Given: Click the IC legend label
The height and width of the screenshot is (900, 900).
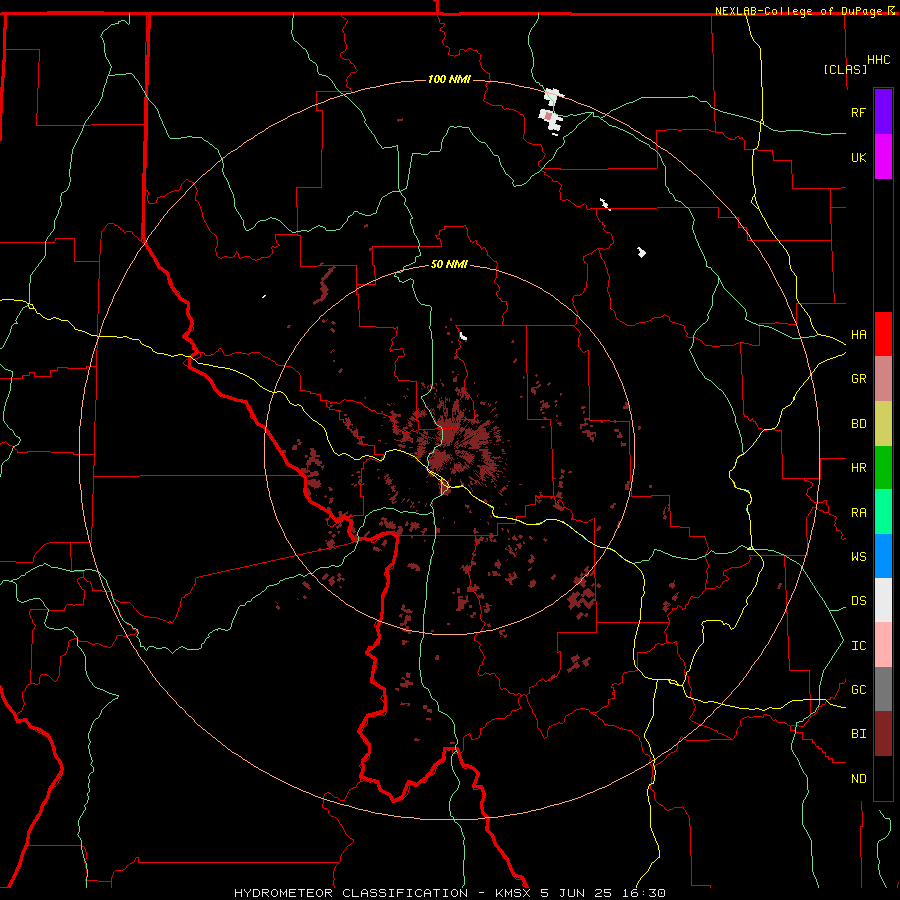Looking at the screenshot, I should click(858, 646).
